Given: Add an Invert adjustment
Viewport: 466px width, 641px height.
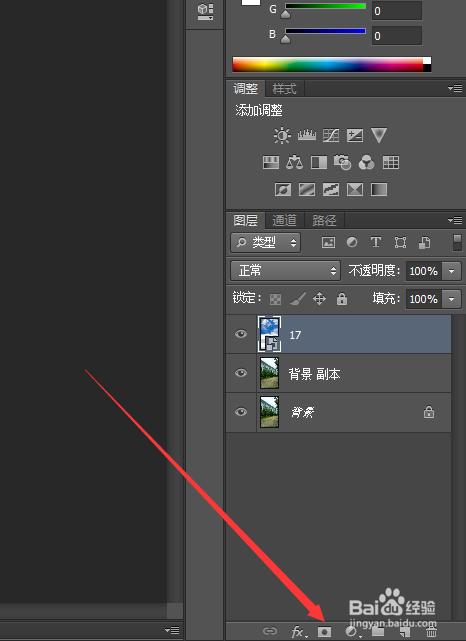Looking at the screenshot, I should click(x=283, y=189).
